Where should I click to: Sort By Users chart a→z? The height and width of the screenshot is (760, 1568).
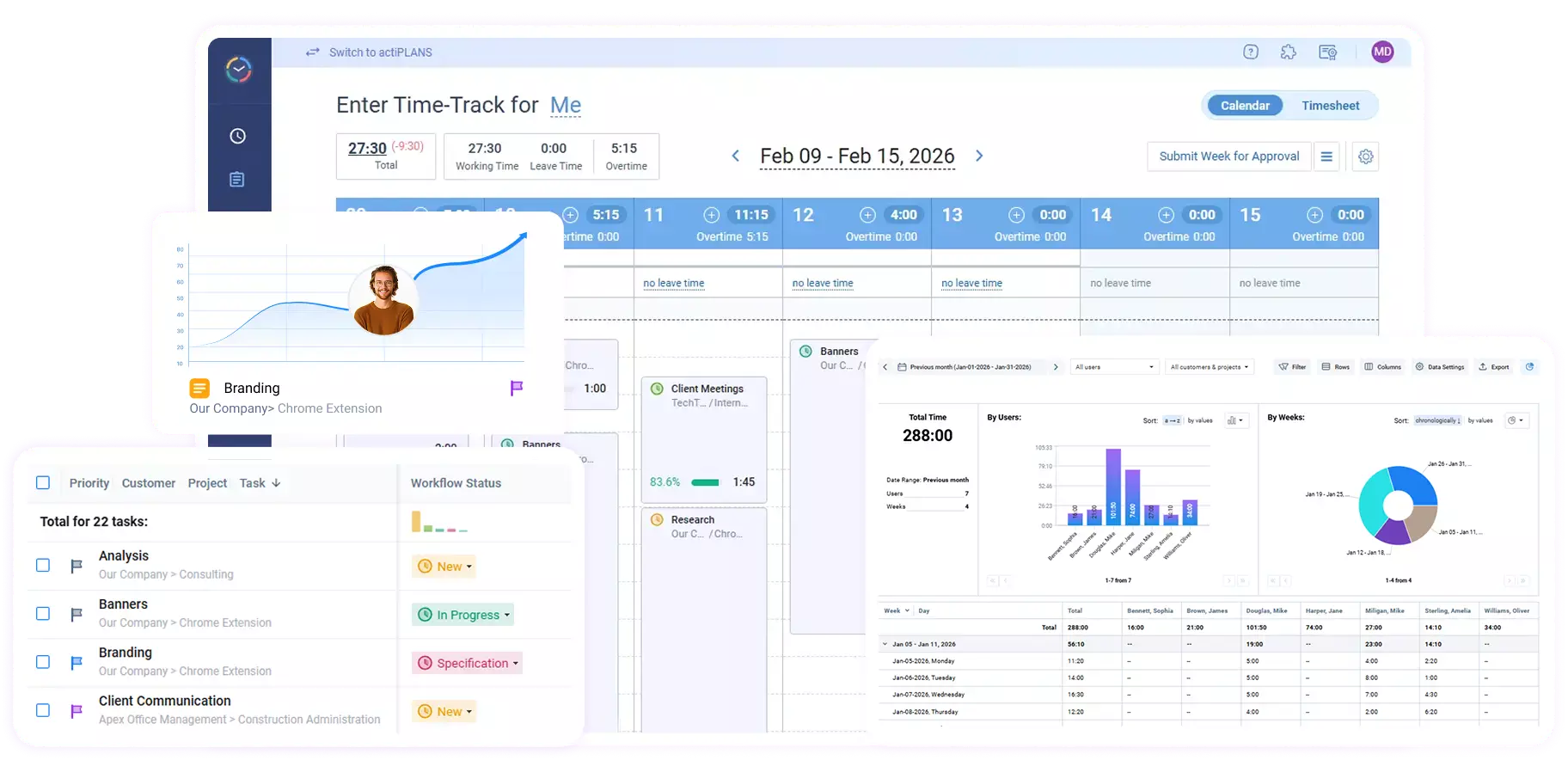tap(1173, 420)
